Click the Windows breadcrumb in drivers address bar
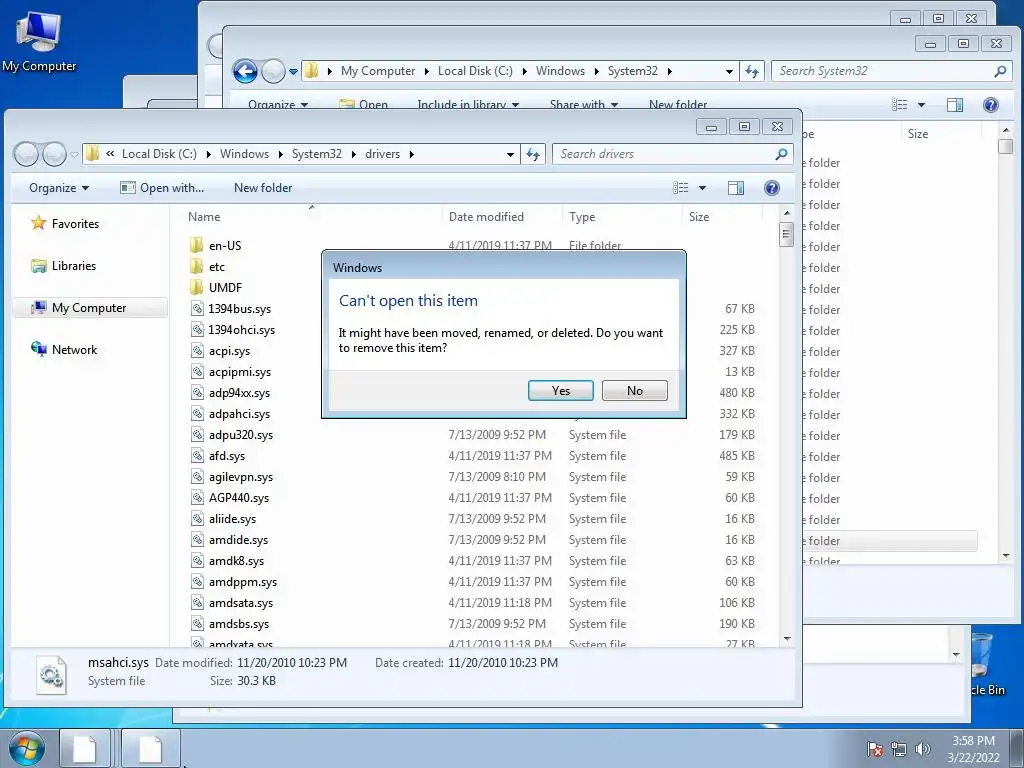 [244, 154]
